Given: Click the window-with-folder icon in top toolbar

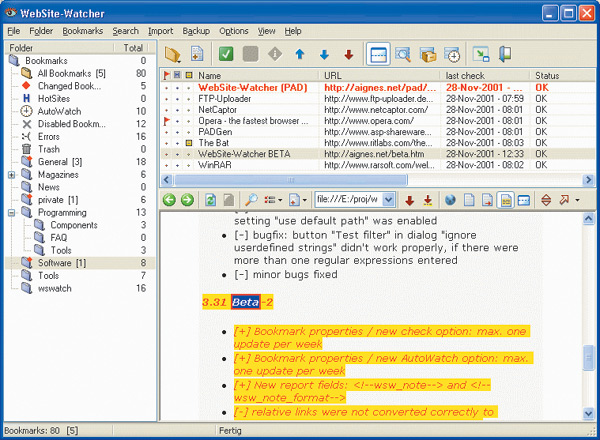Looking at the screenshot, I should [x=428, y=54].
